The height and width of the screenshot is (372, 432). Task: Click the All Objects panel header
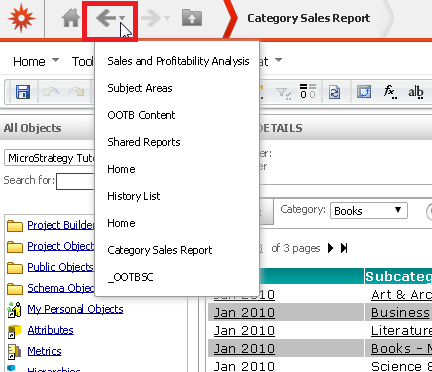[x=32, y=128]
